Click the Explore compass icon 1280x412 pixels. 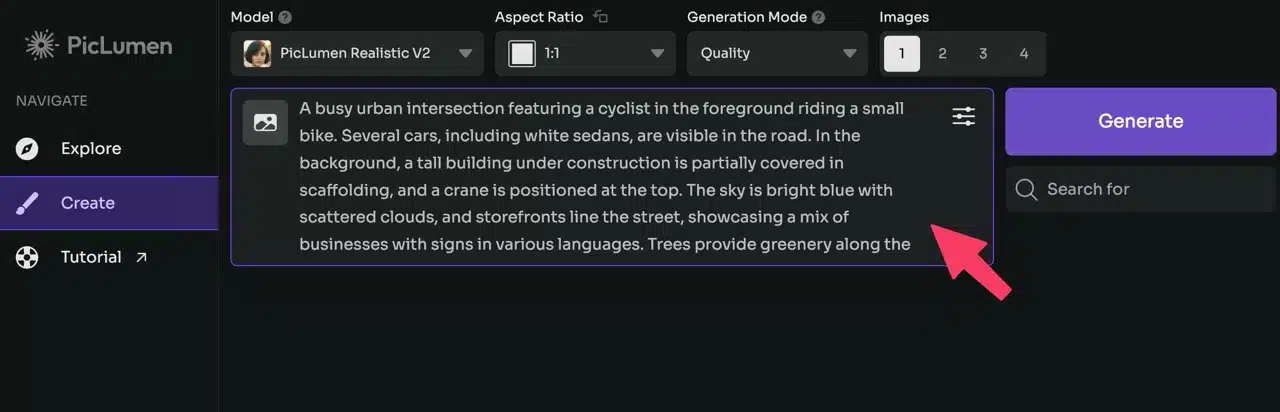27,149
